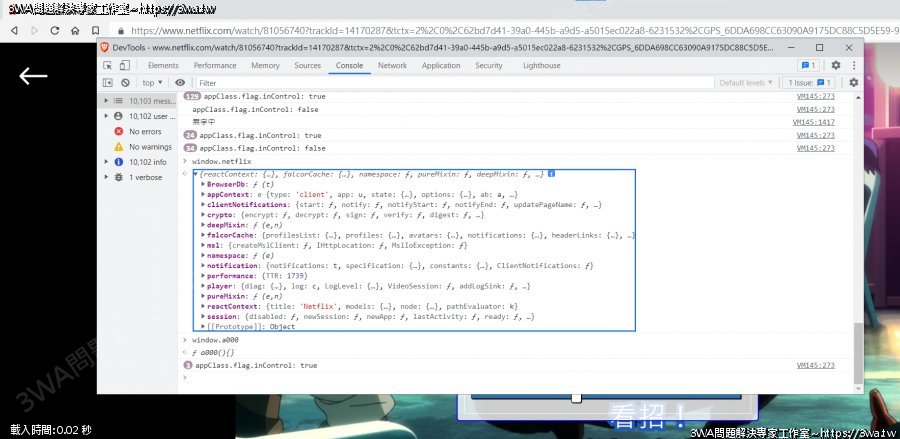Open DevTools three-dot more options menu
The height and width of the screenshot is (439, 900).
pos(854,66)
